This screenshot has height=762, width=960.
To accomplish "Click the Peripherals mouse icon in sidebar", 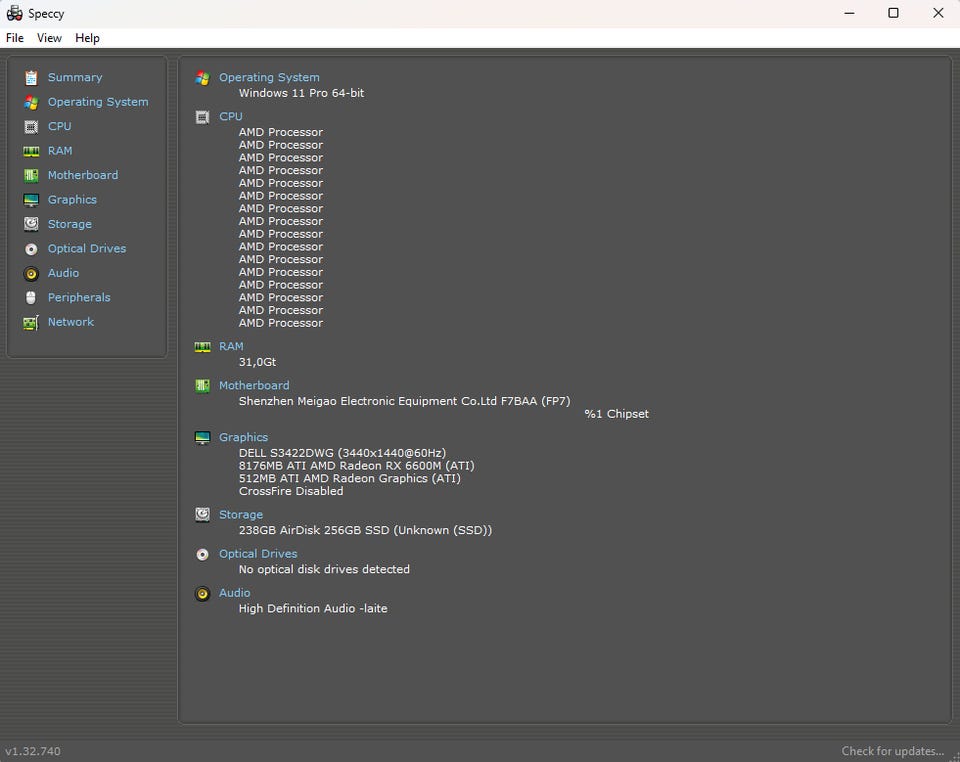I will coord(31,298).
